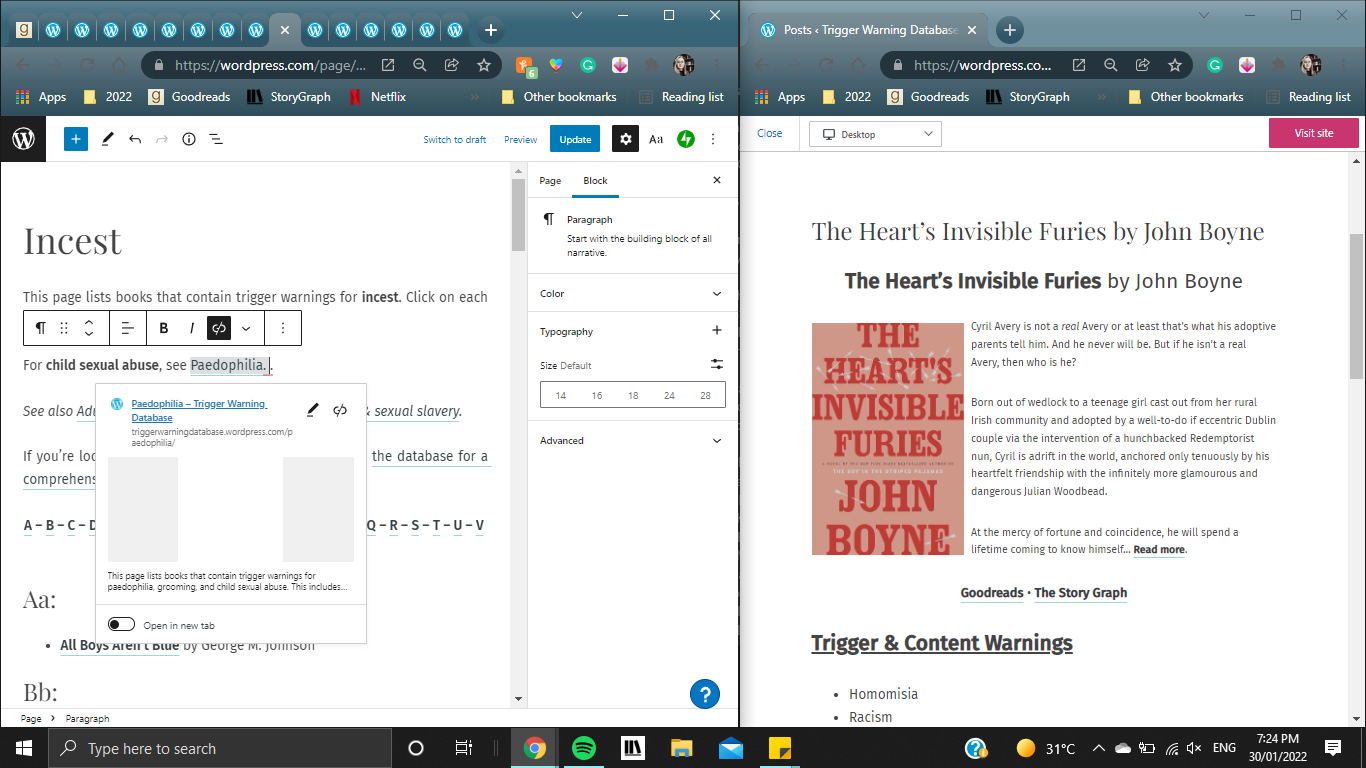Open the Details info icon

pyautogui.click(x=189, y=139)
